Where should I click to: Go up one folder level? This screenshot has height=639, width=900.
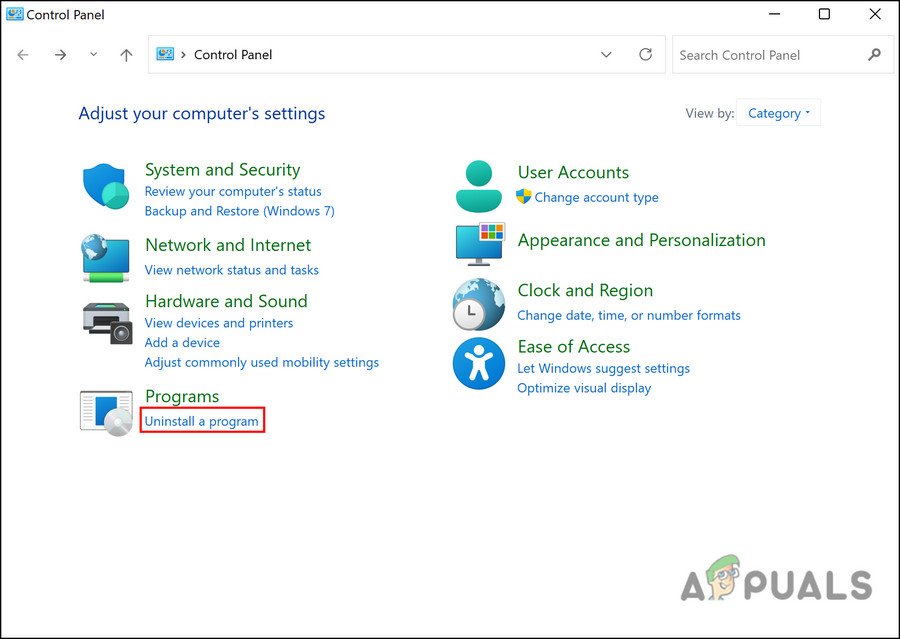(126, 55)
